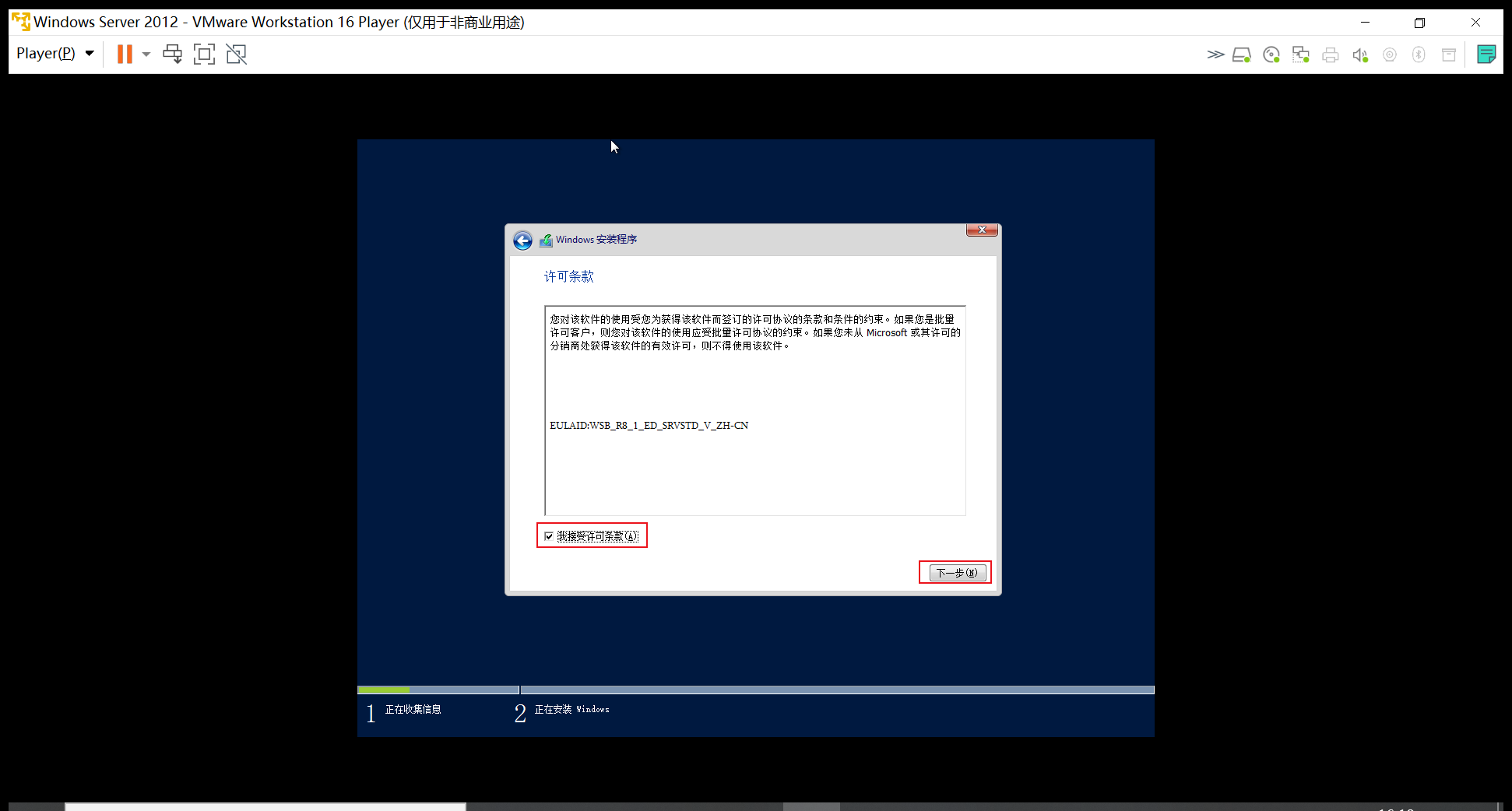
Task: Open the green message log note icon
Action: 1486,54
